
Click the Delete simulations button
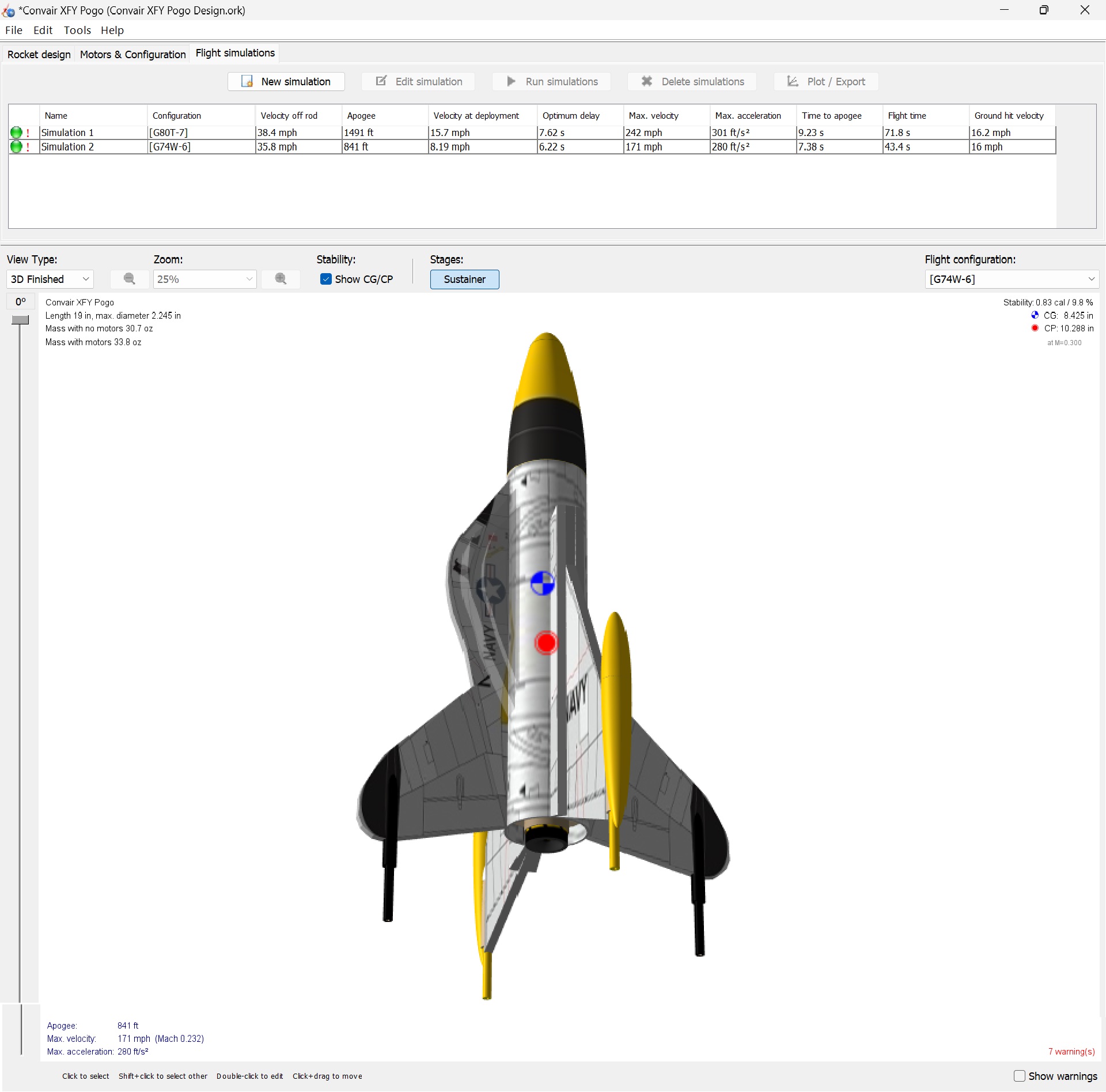click(692, 81)
